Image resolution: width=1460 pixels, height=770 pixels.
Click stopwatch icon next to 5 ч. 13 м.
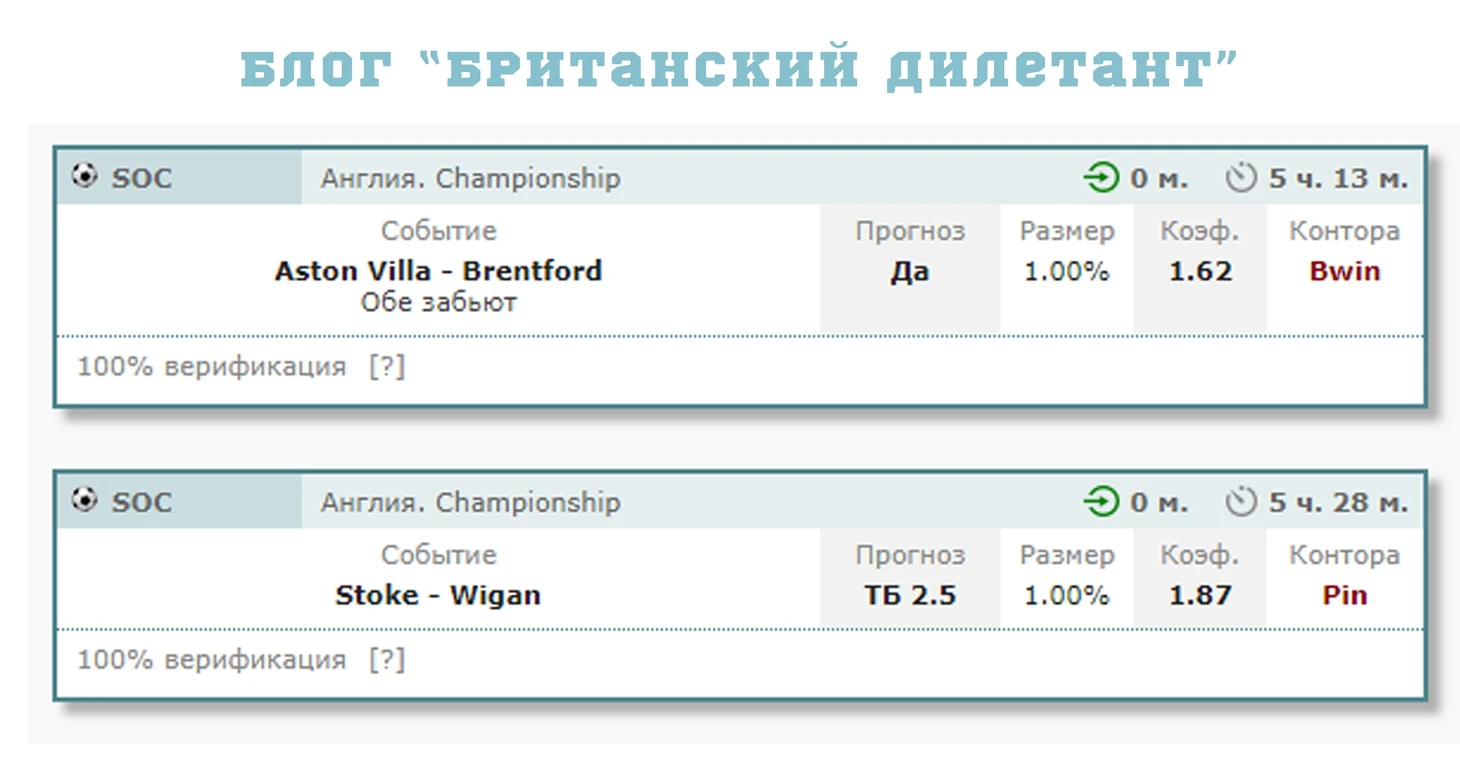[1241, 178]
